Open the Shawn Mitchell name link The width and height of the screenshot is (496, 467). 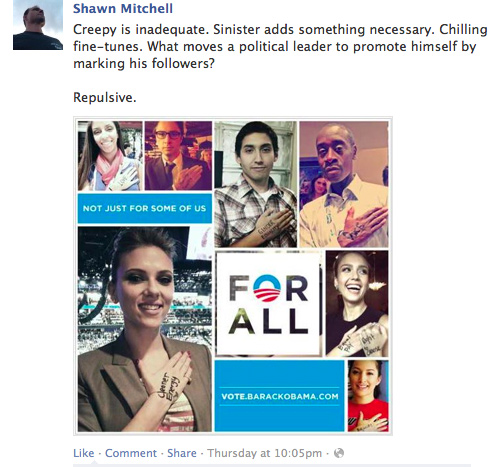point(123,8)
